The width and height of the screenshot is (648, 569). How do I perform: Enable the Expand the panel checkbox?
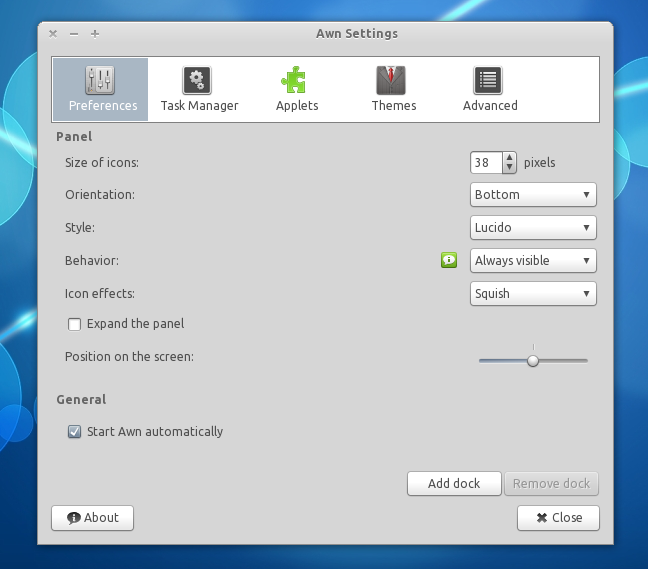[74, 324]
